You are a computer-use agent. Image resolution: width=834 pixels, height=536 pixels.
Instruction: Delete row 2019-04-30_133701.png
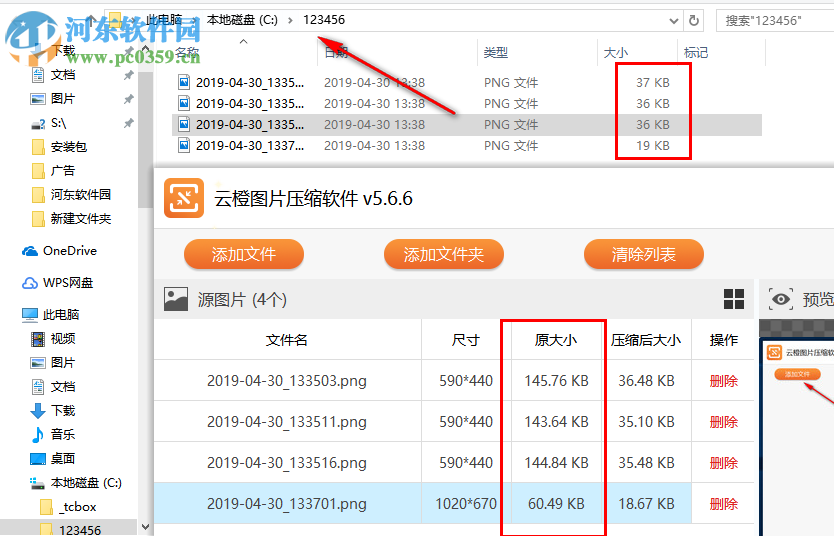pyautogui.click(x=723, y=504)
